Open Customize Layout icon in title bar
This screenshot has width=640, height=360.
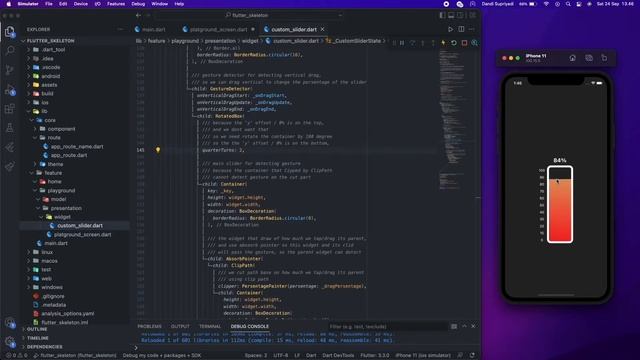pos(473,15)
